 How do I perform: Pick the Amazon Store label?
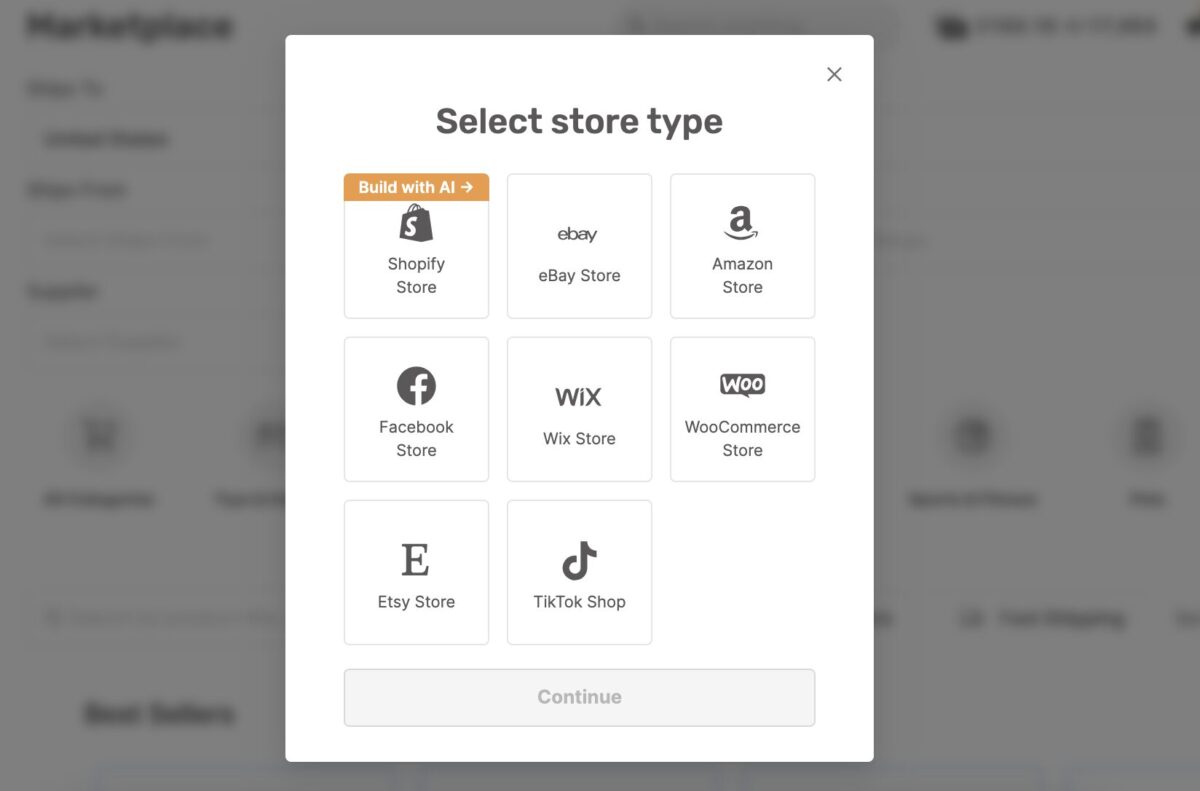(742, 275)
